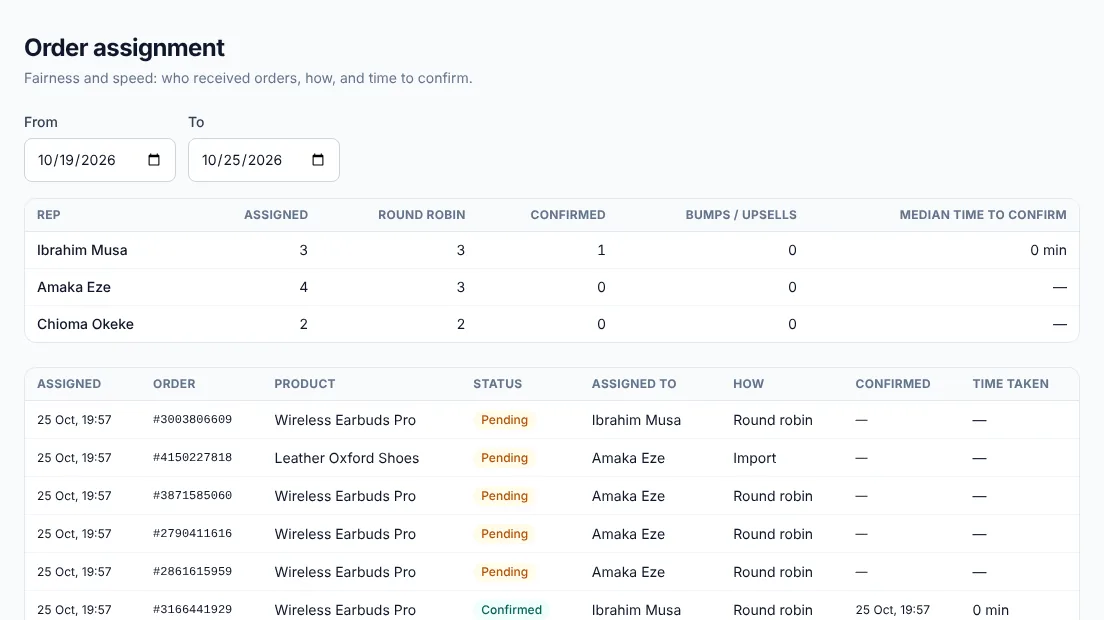Viewport: 1104px width, 620px height.
Task: Click Round robin cell for order #3871585060
Action: point(772,496)
